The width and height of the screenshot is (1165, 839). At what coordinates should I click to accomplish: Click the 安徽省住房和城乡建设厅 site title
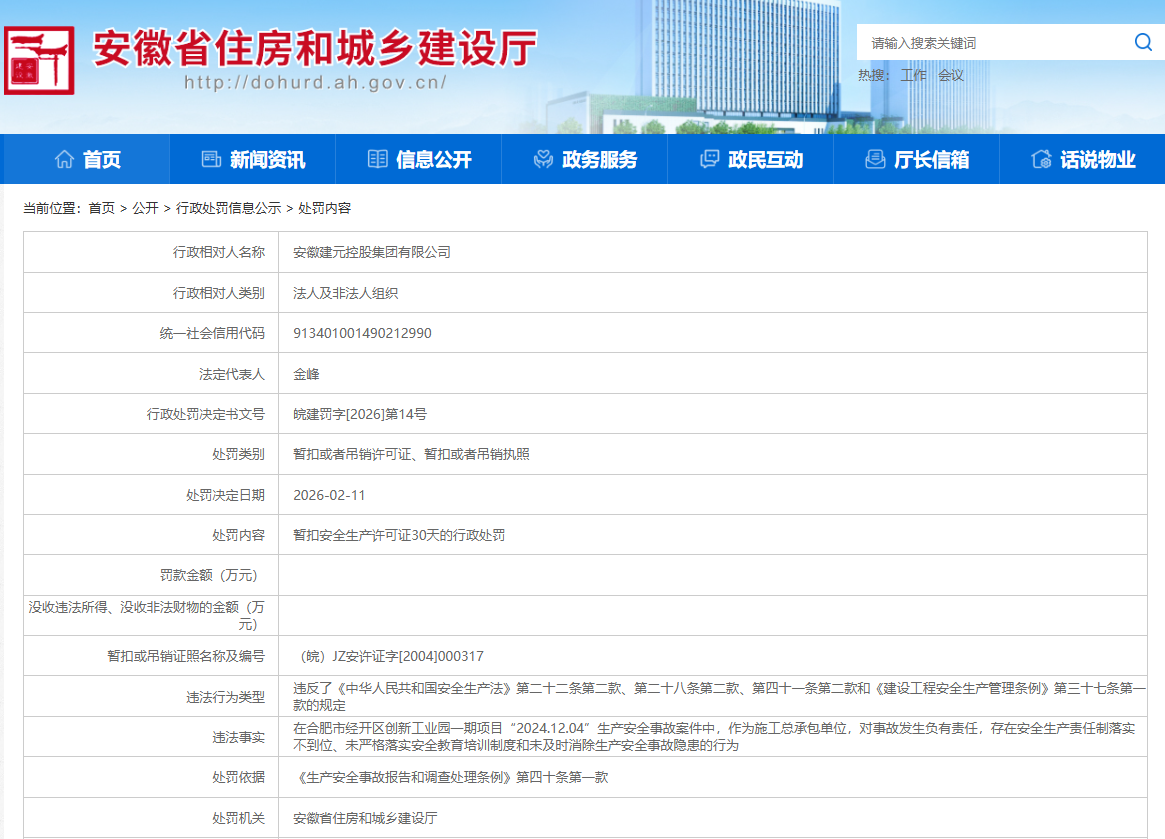click(x=315, y=48)
